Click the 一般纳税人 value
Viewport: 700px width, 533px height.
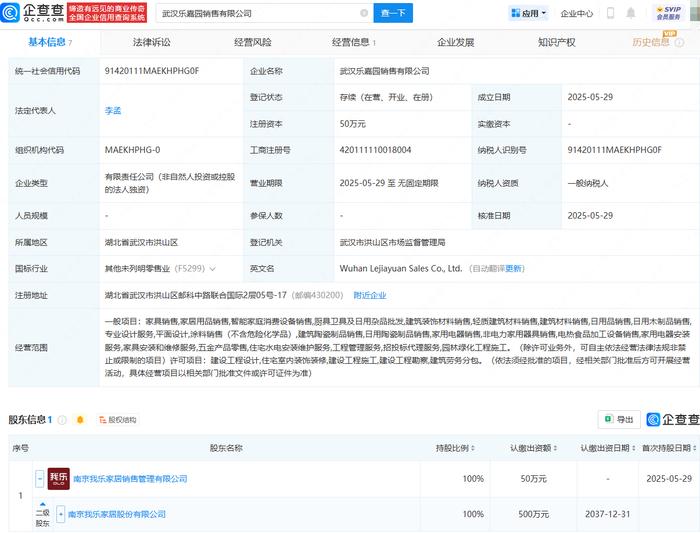point(588,183)
